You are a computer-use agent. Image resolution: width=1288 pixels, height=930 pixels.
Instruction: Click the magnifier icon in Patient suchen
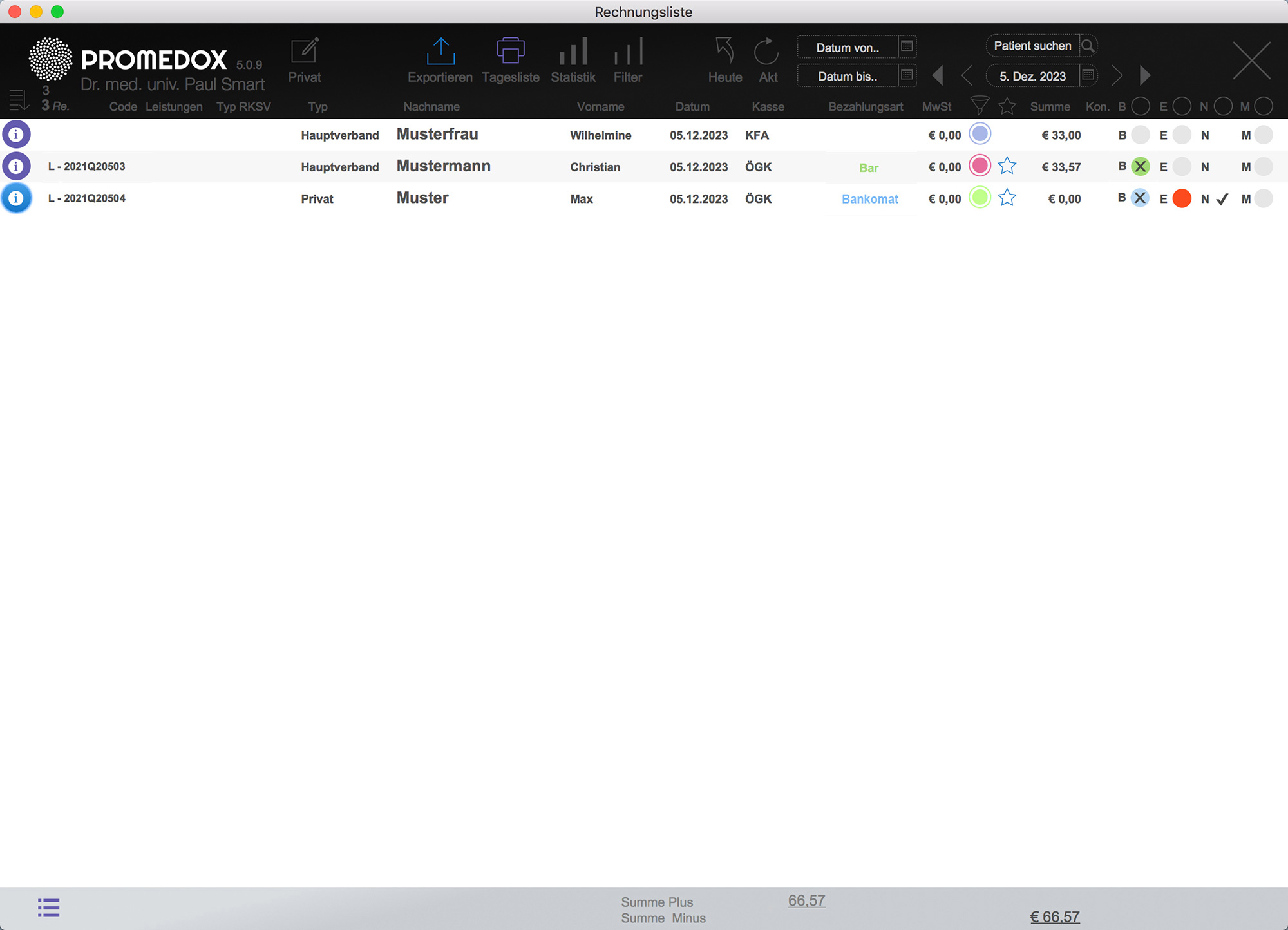[x=1088, y=46]
